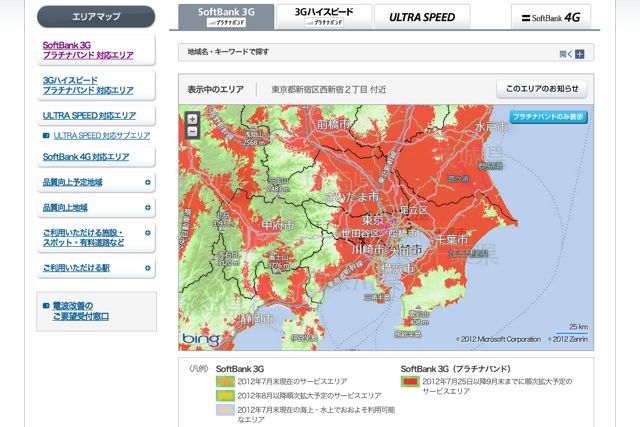The height and width of the screenshot is (427, 640).
Task: Click arrow icon beside ULTRA SPEED対応サブエリア
Action: (x=46, y=136)
